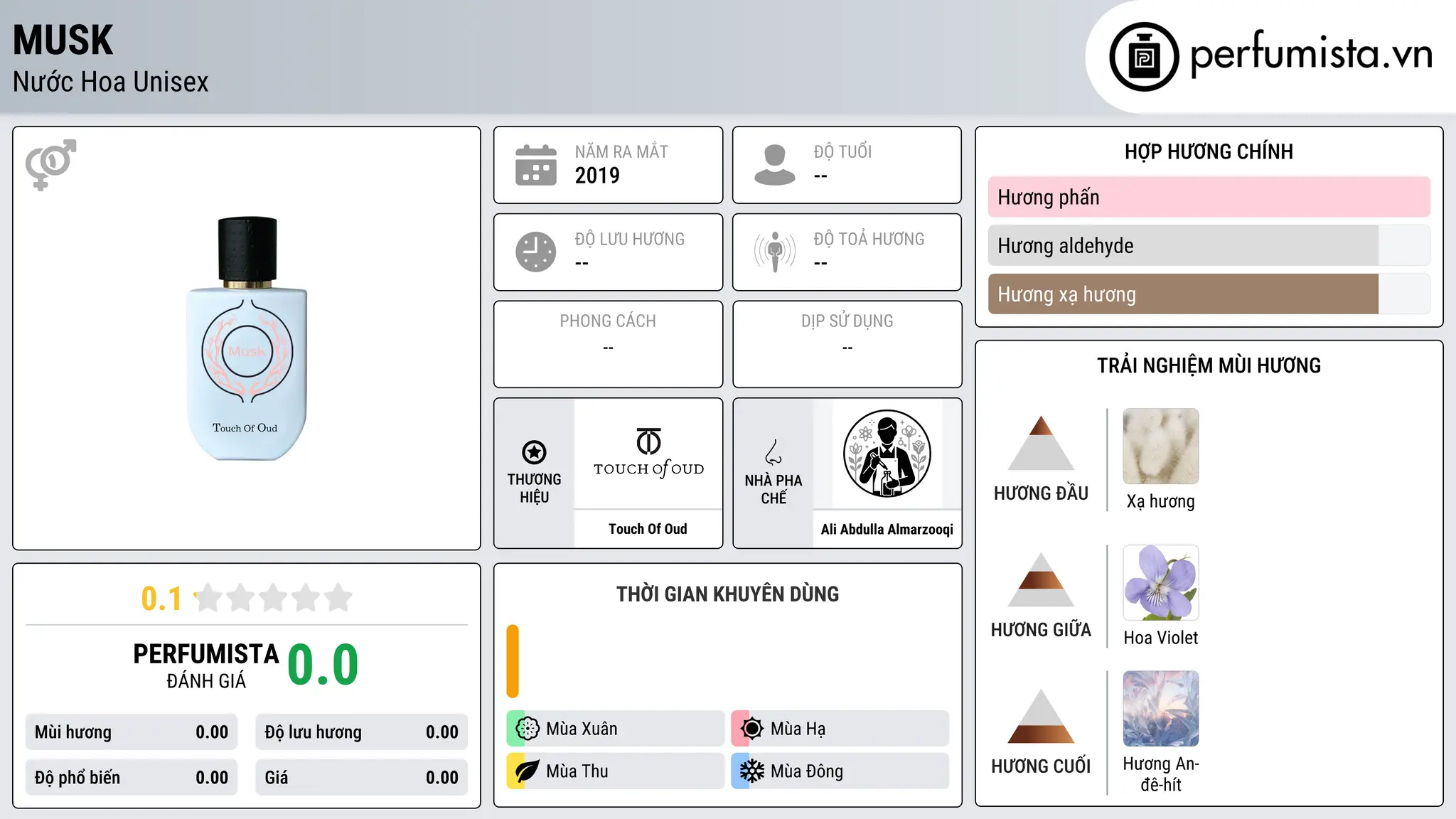Viewport: 1456px width, 819px height.
Task: Select the Mùa Đông season label
Action: [807, 771]
